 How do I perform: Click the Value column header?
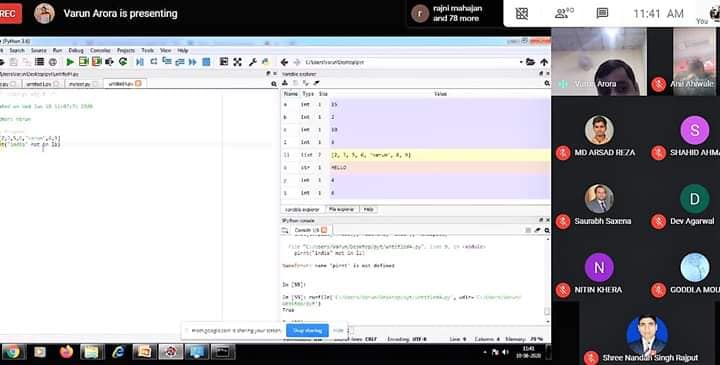pos(440,94)
